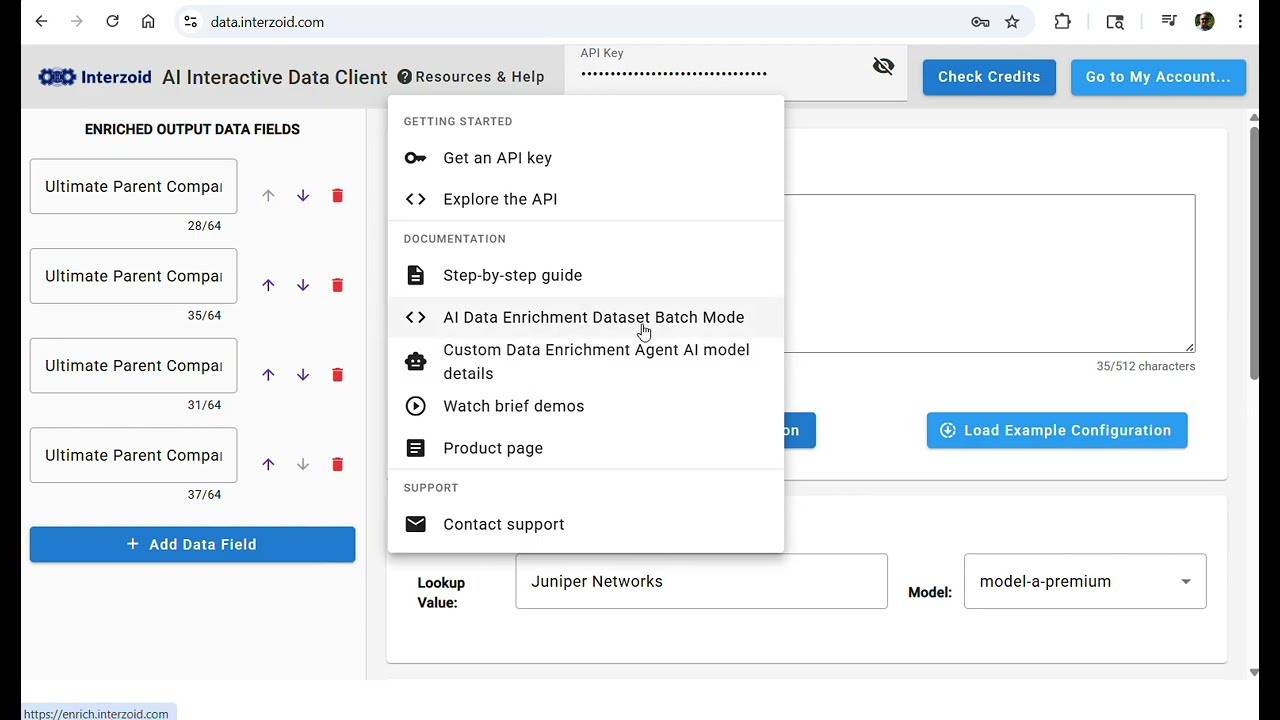Screen dimensions: 1280x720
Task: Click the description textarea with 35/512 counter
Action: (989, 273)
